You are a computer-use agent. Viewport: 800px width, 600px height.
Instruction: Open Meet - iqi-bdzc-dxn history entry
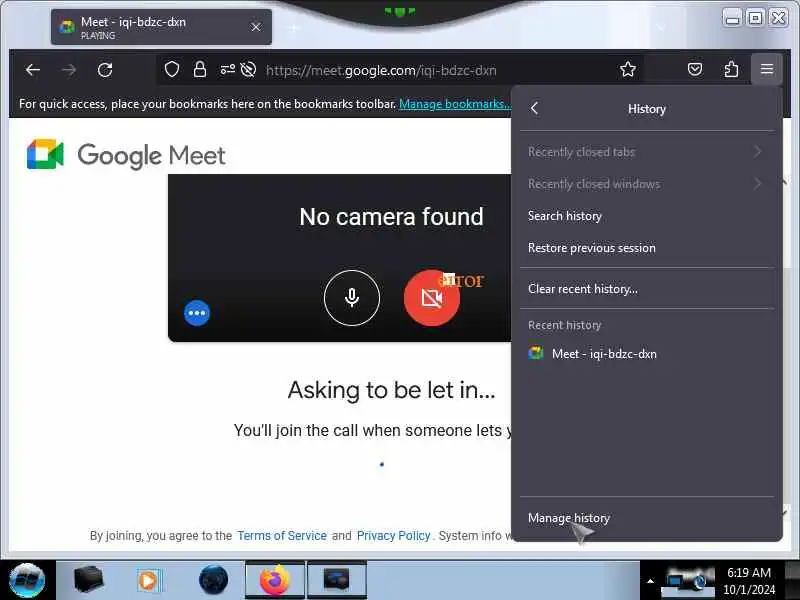pyautogui.click(x=646, y=354)
